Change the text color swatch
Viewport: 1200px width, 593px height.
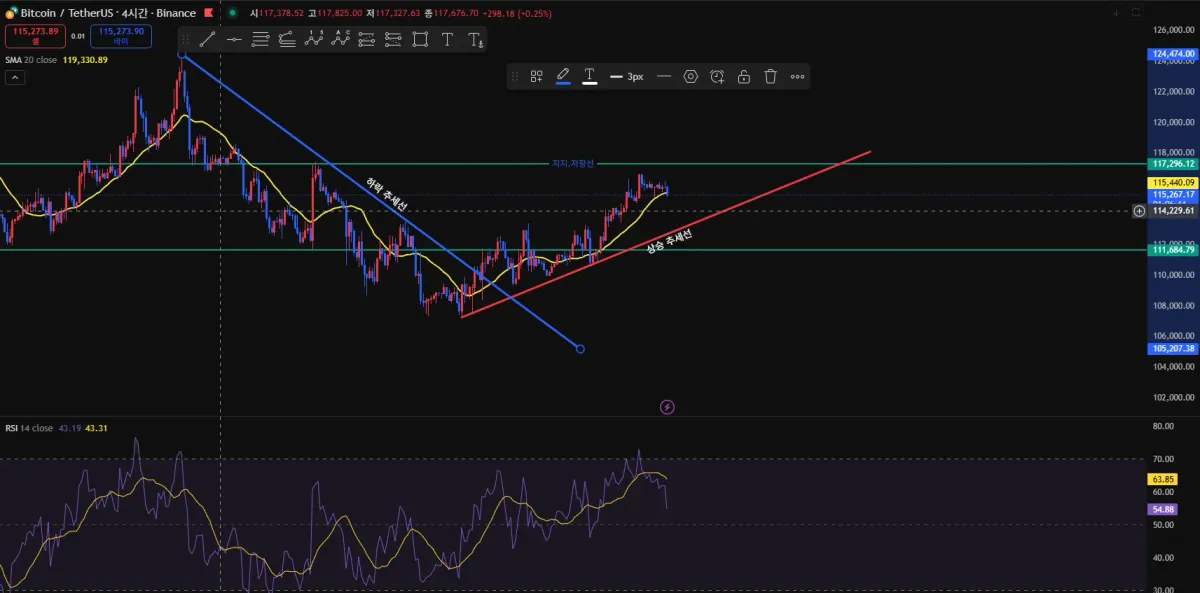(x=590, y=76)
